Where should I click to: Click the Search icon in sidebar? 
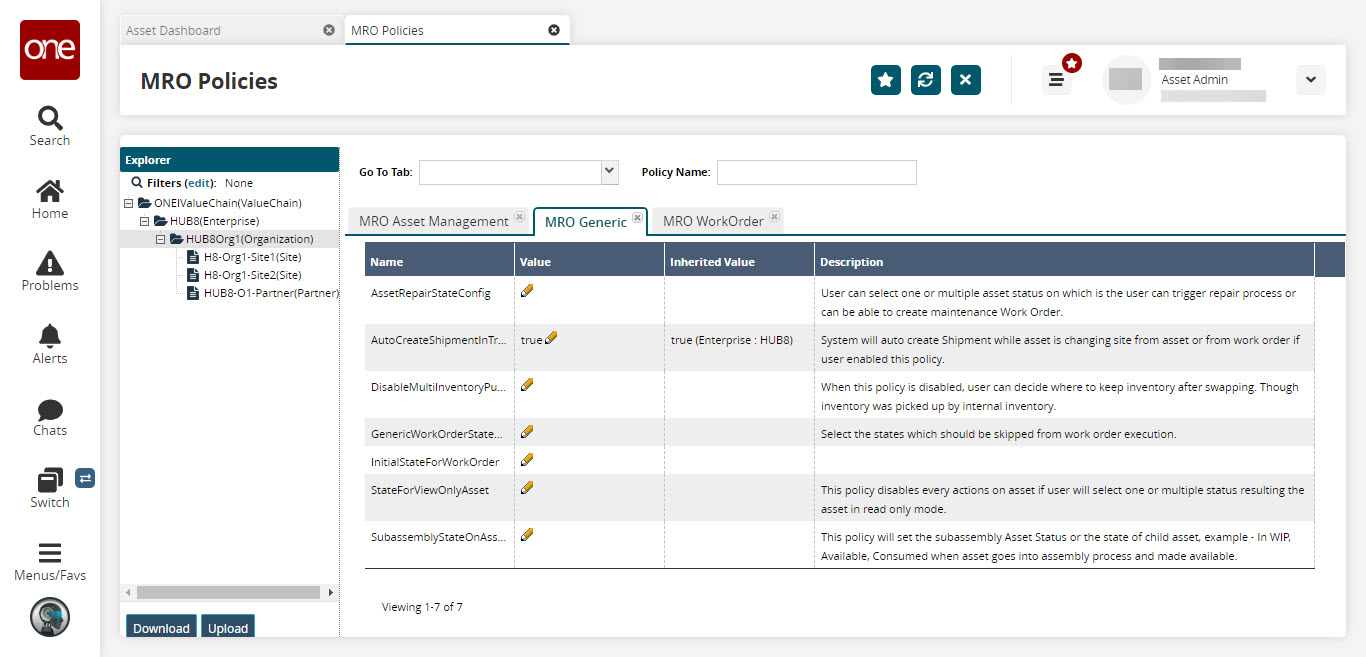pos(49,118)
